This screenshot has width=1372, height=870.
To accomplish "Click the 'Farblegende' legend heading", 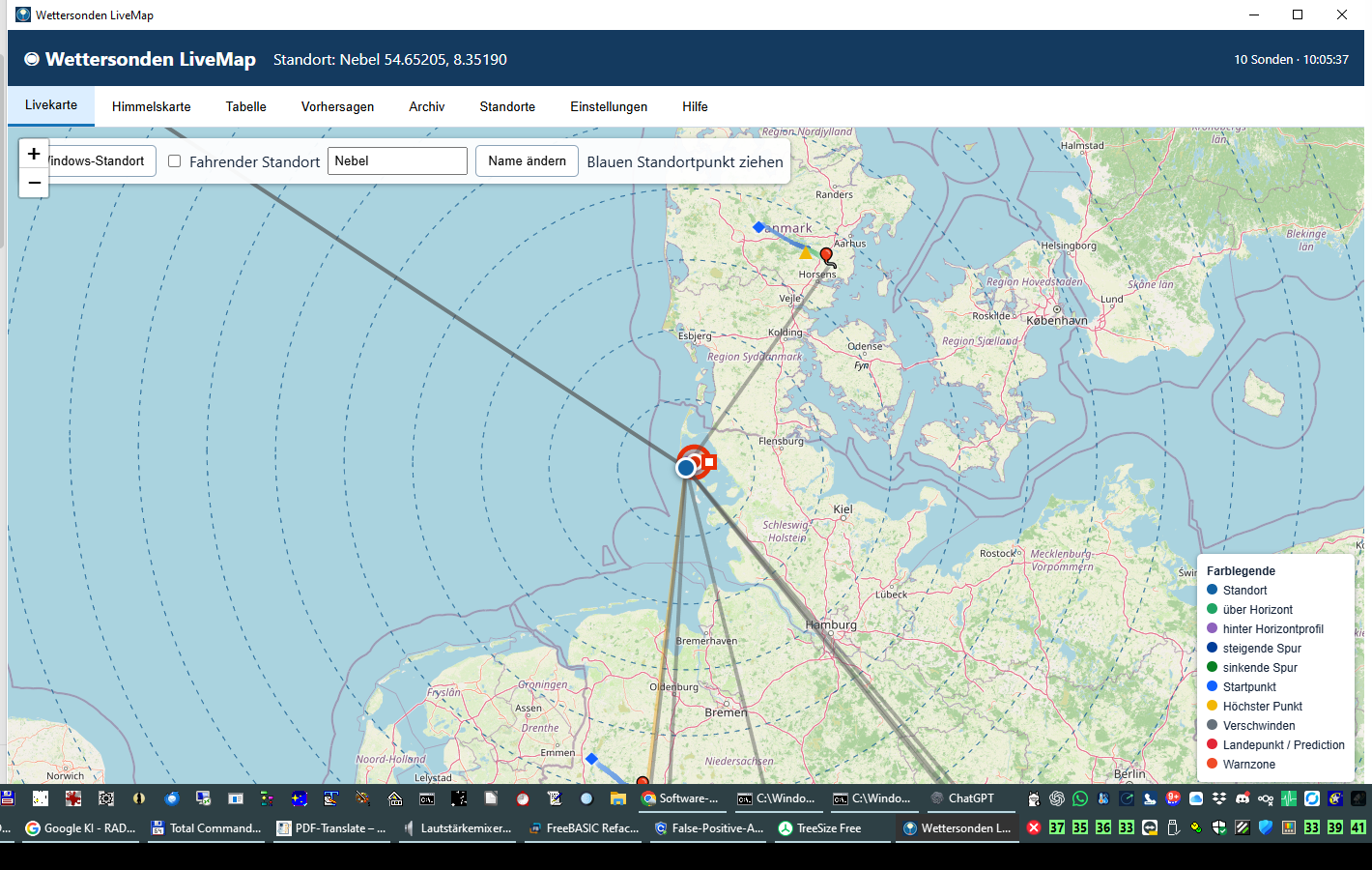I will tap(1241, 571).
